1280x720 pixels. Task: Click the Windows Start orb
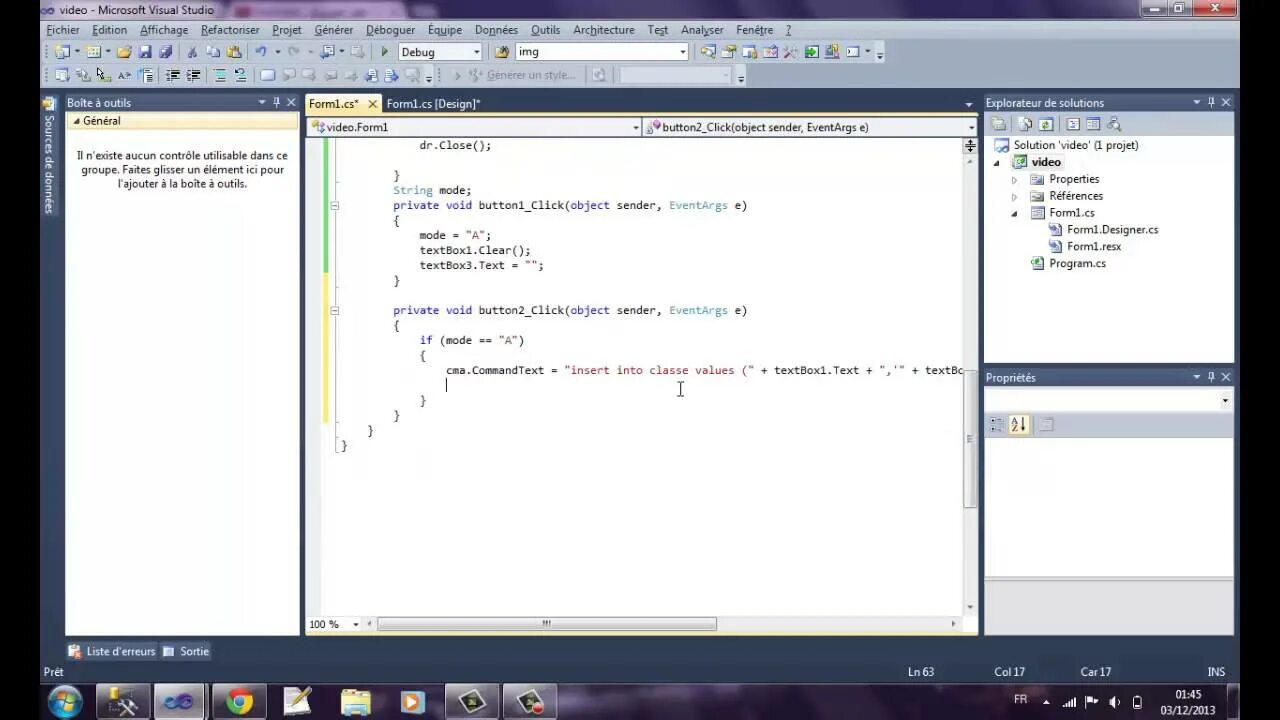click(65, 702)
